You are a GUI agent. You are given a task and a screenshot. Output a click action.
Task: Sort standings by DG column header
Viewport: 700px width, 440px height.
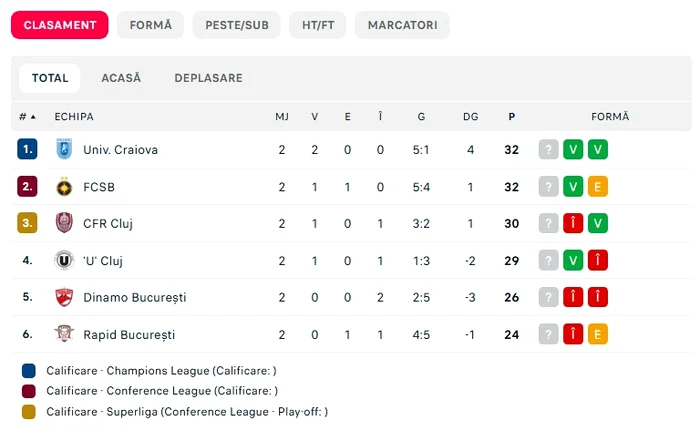tap(471, 116)
